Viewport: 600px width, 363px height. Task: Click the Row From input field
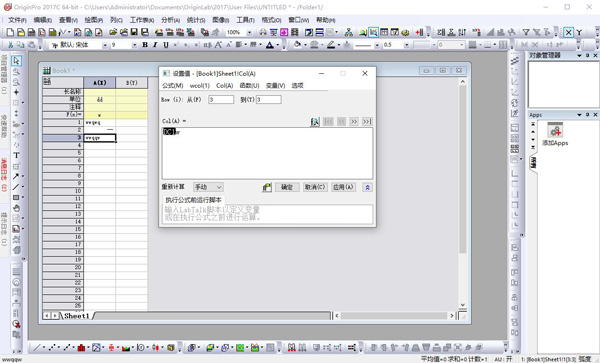click(x=221, y=99)
